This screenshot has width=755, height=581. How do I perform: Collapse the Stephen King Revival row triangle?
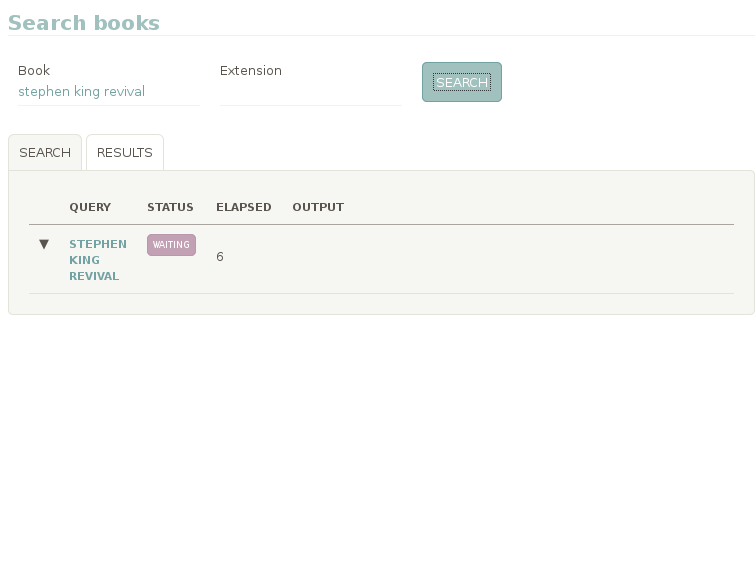44,244
